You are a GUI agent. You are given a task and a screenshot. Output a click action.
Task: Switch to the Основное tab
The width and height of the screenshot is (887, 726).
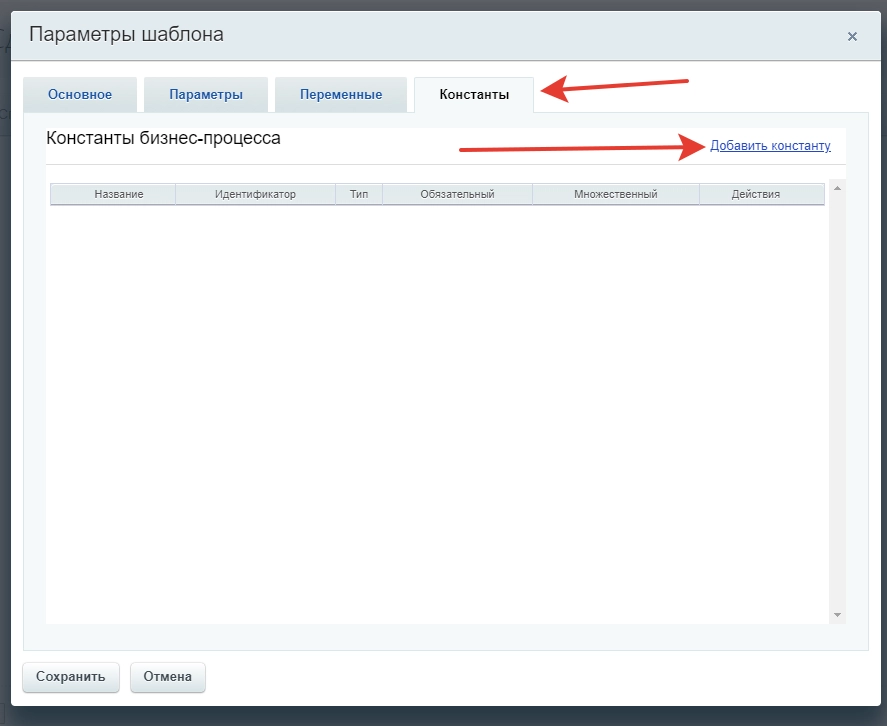pos(80,95)
